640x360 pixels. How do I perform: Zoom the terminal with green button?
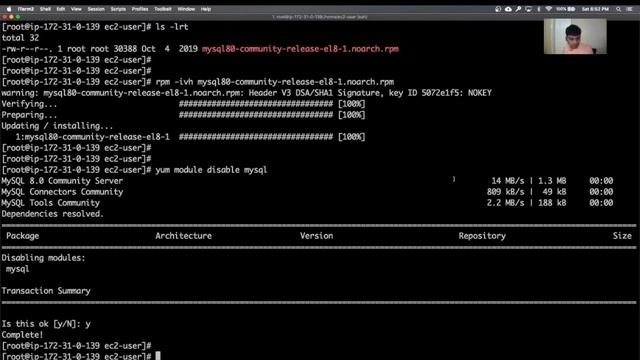coord(18,17)
